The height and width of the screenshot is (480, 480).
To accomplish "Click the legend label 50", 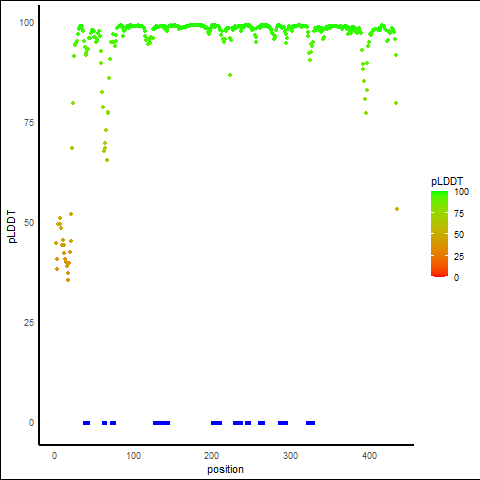I will [x=459, y=235].
